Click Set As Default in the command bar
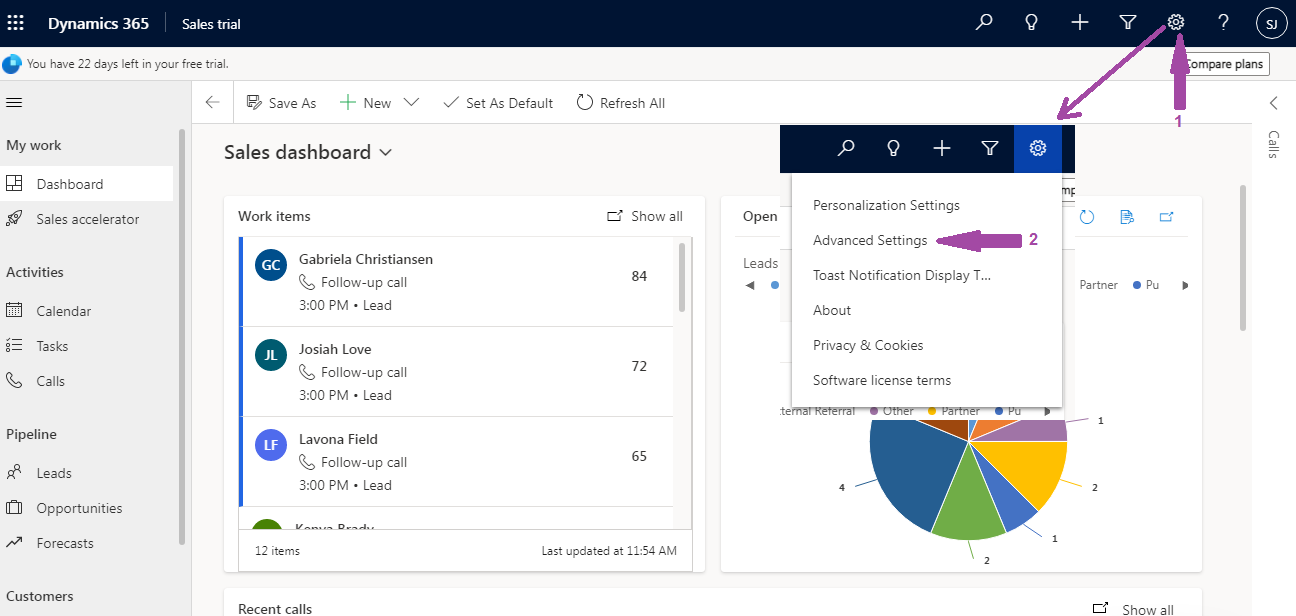This screenshot has width=1296, height=616. pos(498,103)
